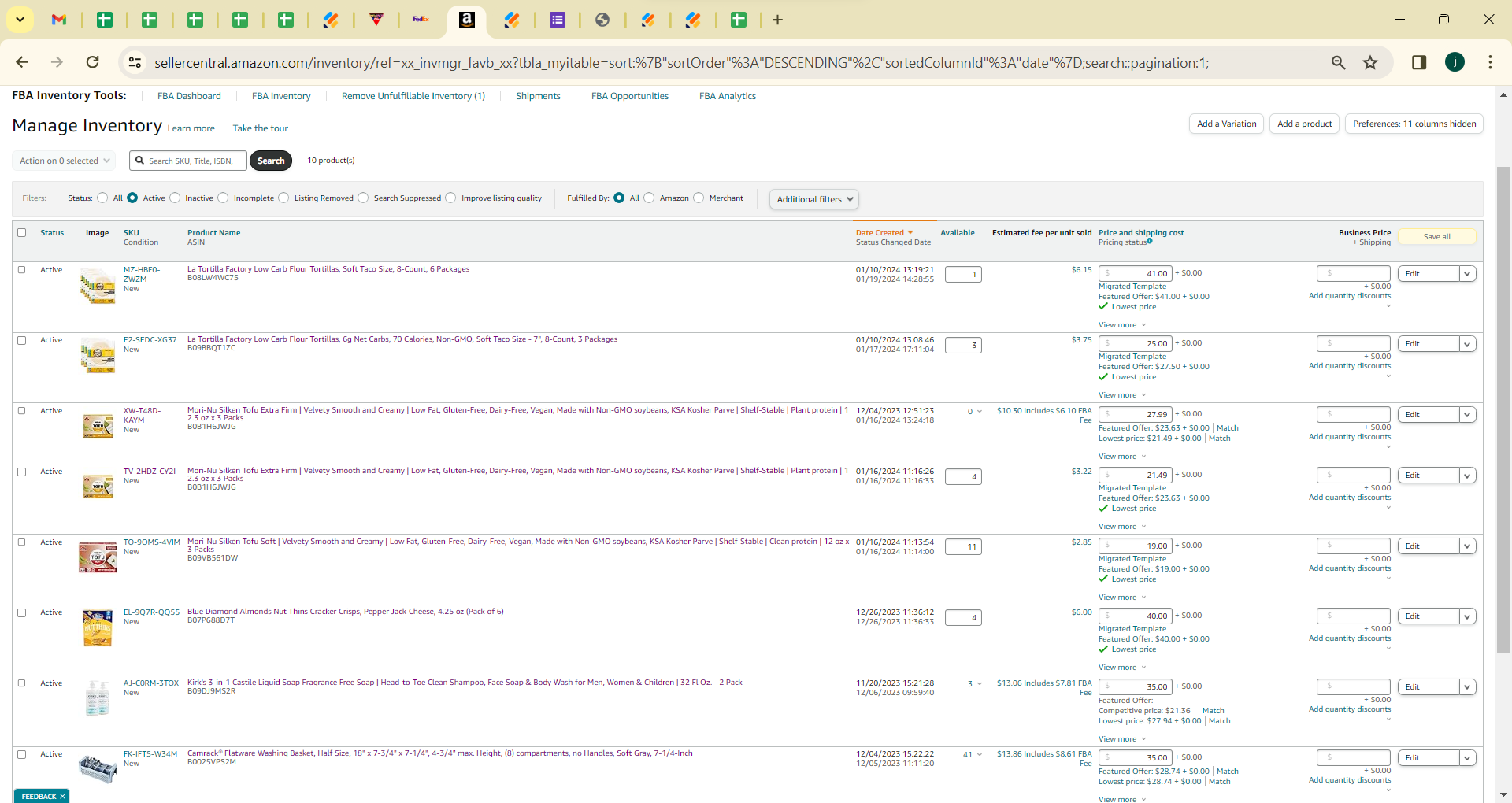Click Date Created sort arrow
Viewport: 1512px width, 803px height.
point(910,233)
